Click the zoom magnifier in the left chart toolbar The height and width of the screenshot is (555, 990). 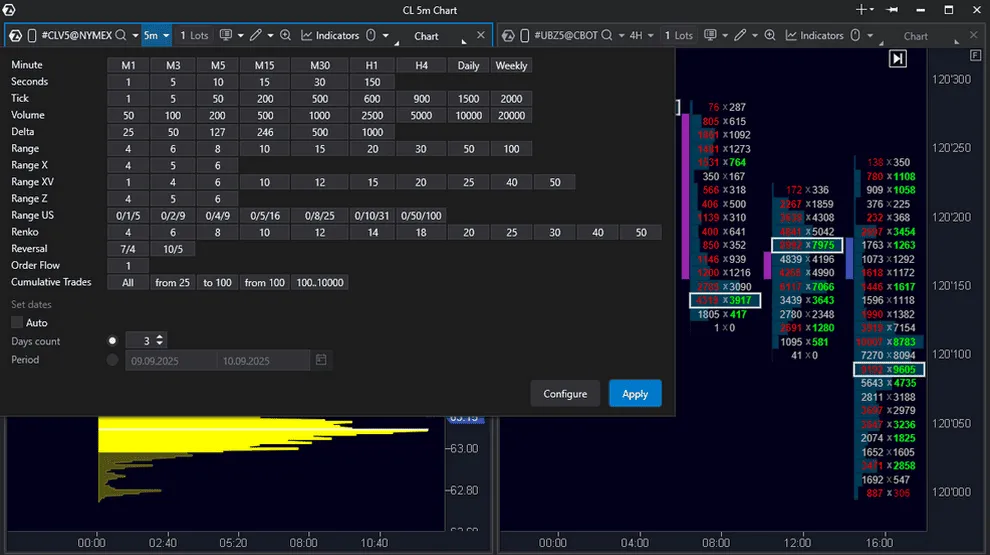286,35
